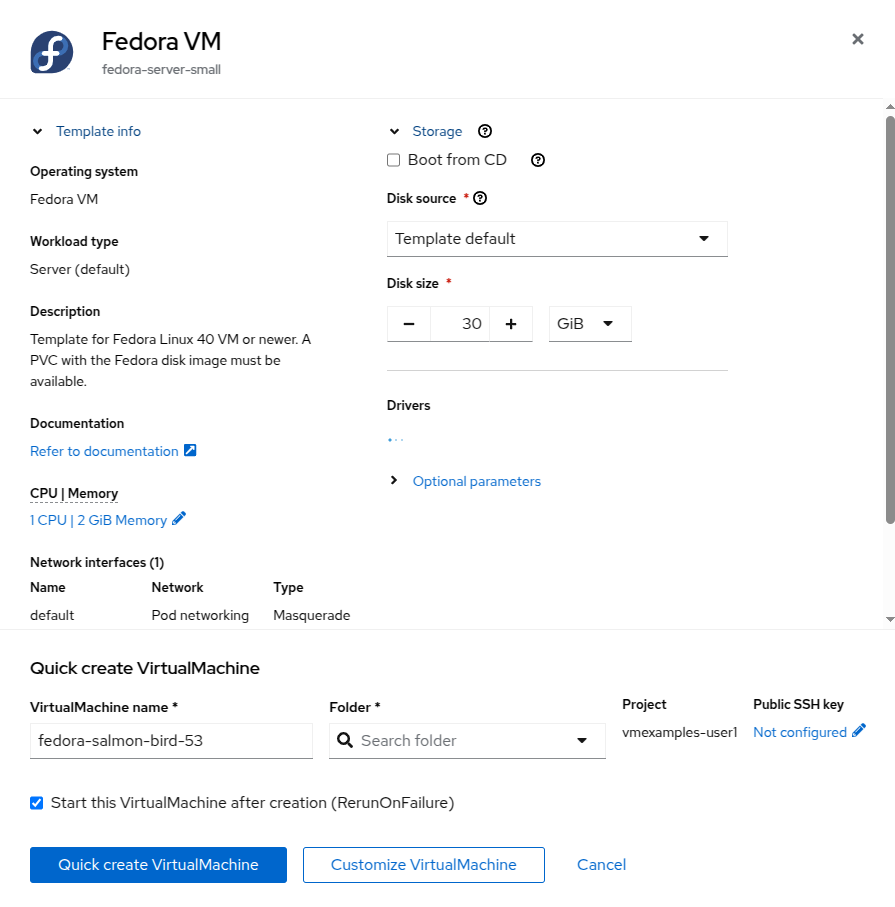Open the Template default disk source dropdown
This screenshot has width=895, height=907.
click(557, 239)
